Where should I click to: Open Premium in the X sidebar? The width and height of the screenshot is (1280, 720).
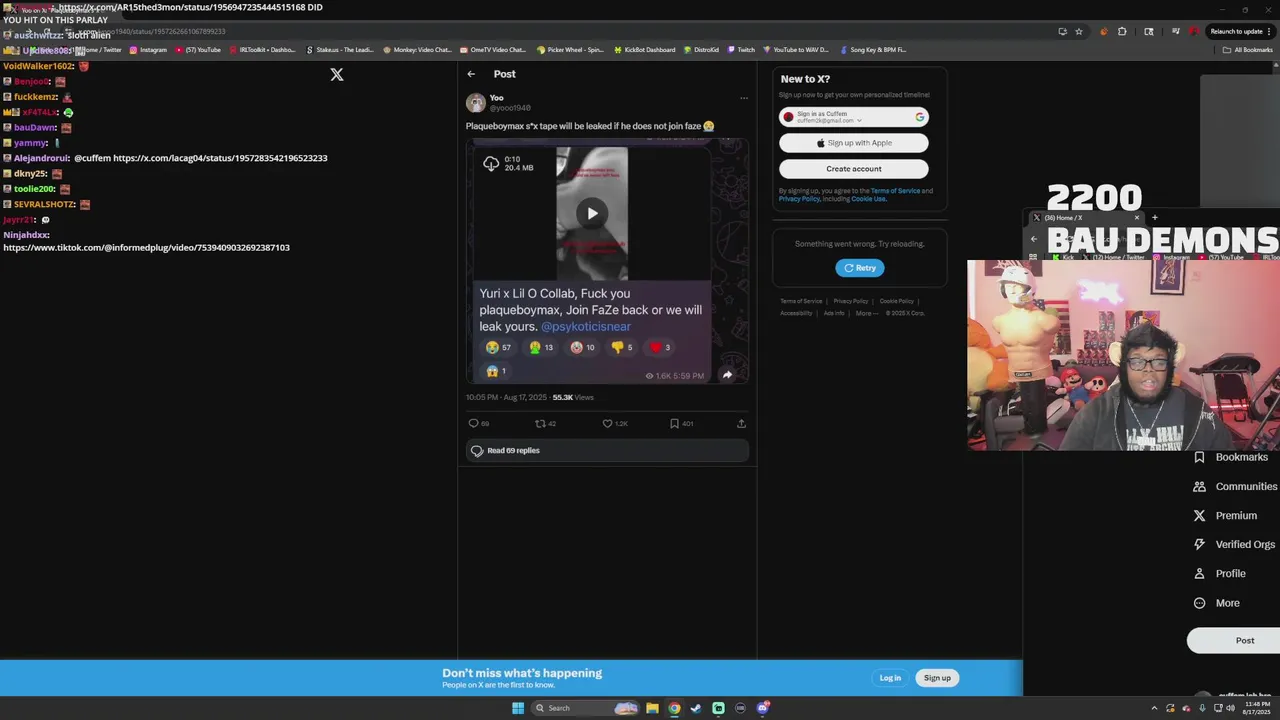tap(1225, 516)
